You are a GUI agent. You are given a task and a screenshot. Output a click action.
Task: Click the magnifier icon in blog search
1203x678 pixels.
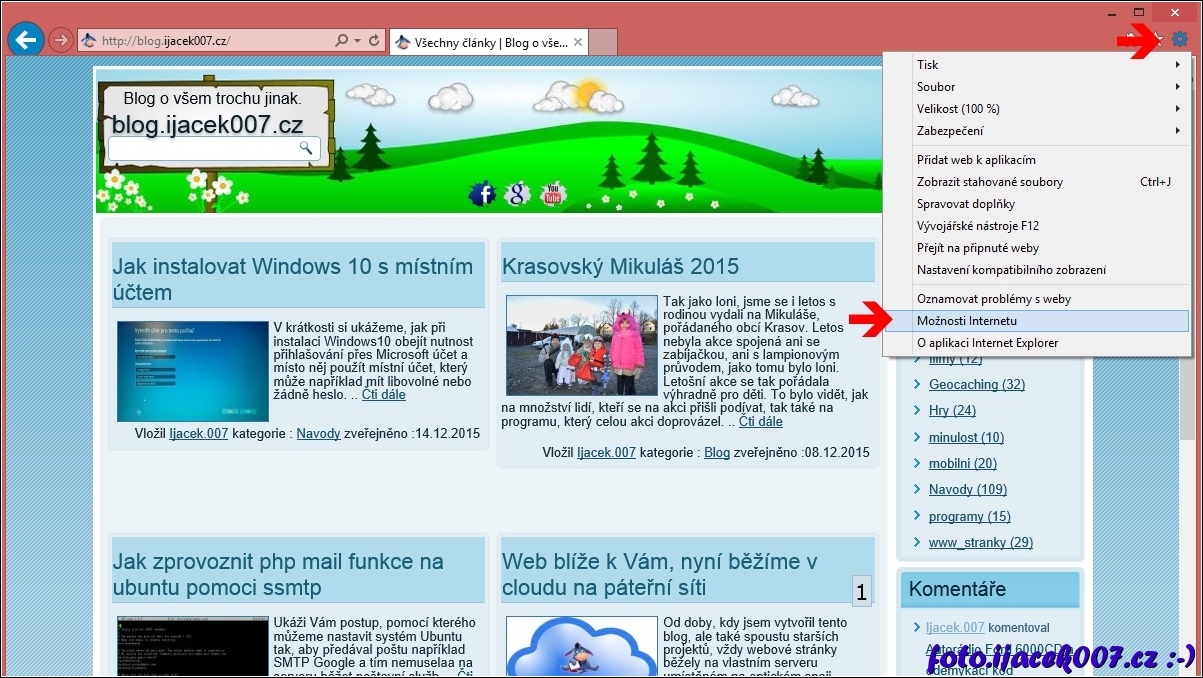point(306,148)
